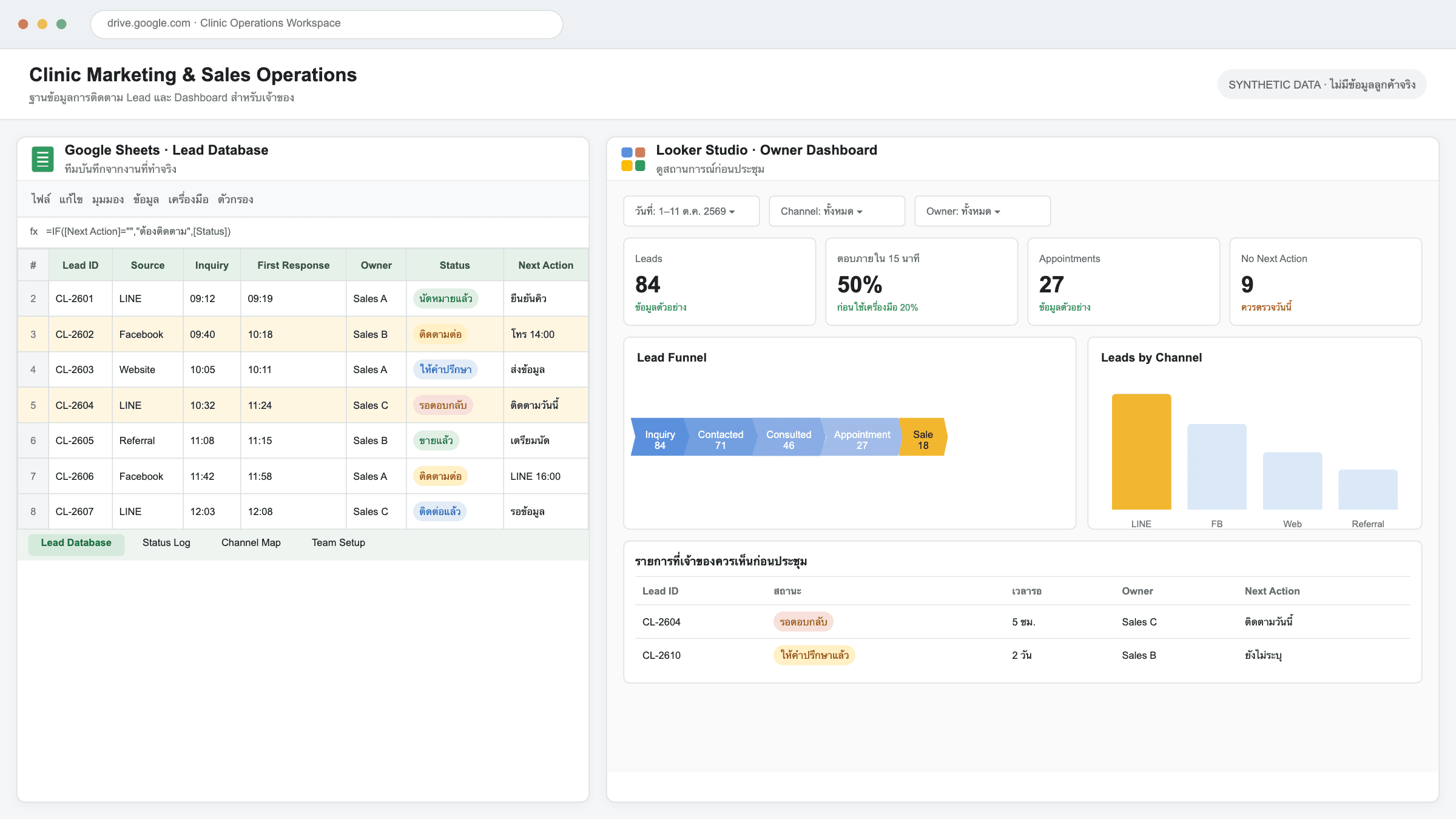Switch to the Channel Map sheet tab
The height and width of the screenshot is (819, 1456).
pos(251,543)
